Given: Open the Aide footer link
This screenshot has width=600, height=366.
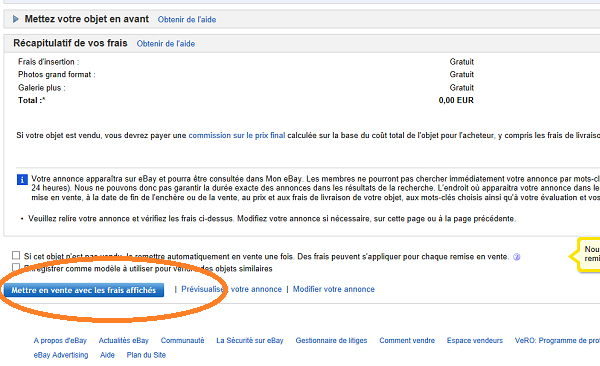Looking at the screenshot, I should click(107, 355).
